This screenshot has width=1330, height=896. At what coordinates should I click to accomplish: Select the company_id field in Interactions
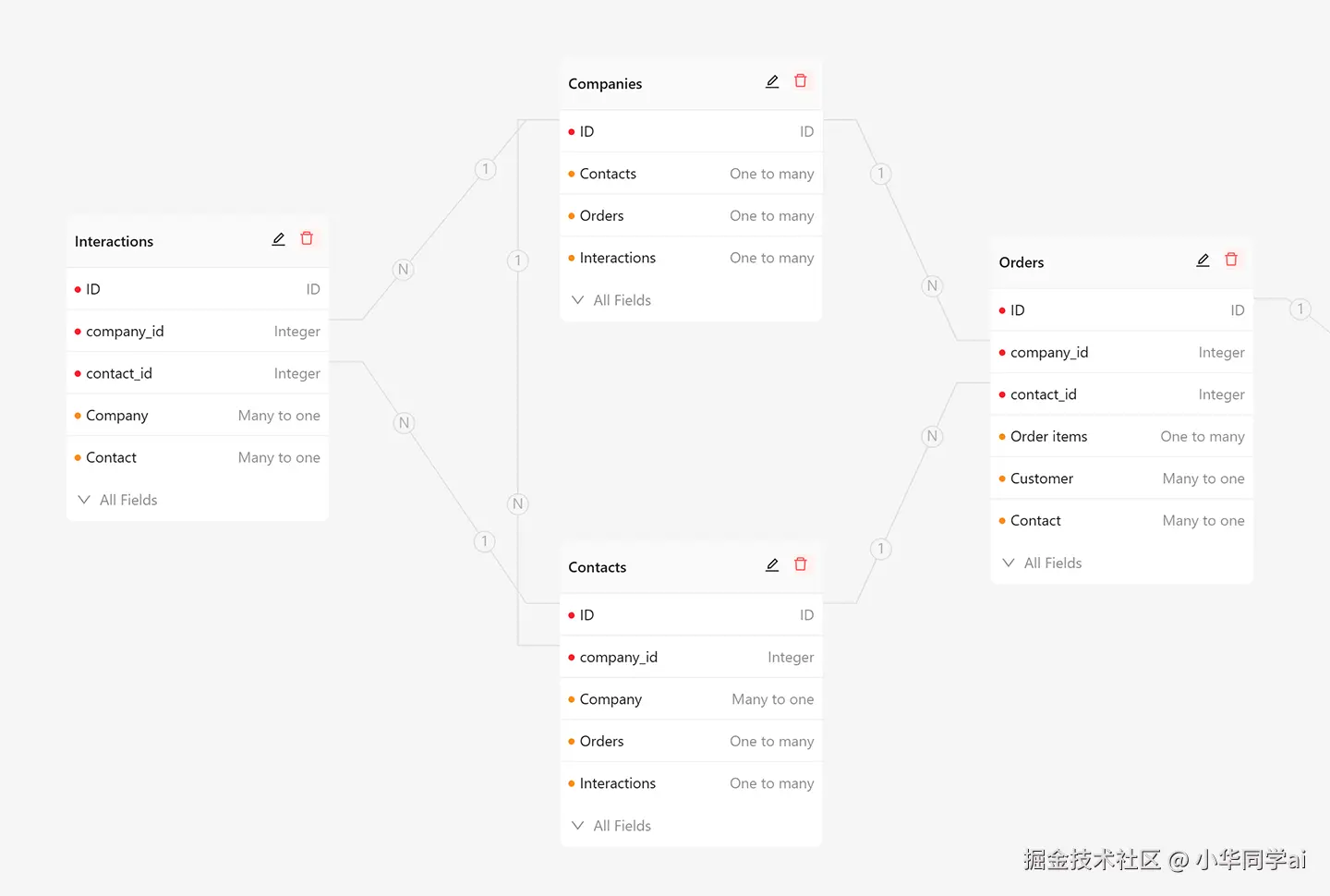click(x=125, y=332)
